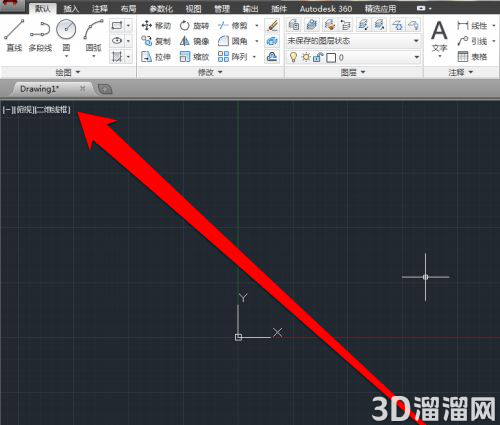The image size is (500, 425).
Task: Select the Leader (引线) tool
Action: [x=472, y=41]
